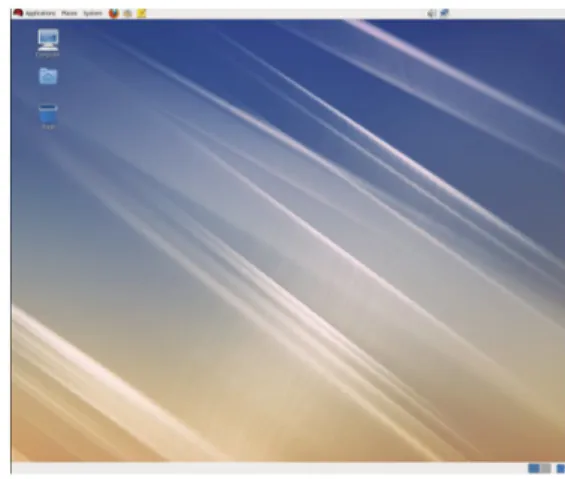Open the System menu
This screenshot has height=479, width=565.
pyautogui.click(x=93, y=13)
